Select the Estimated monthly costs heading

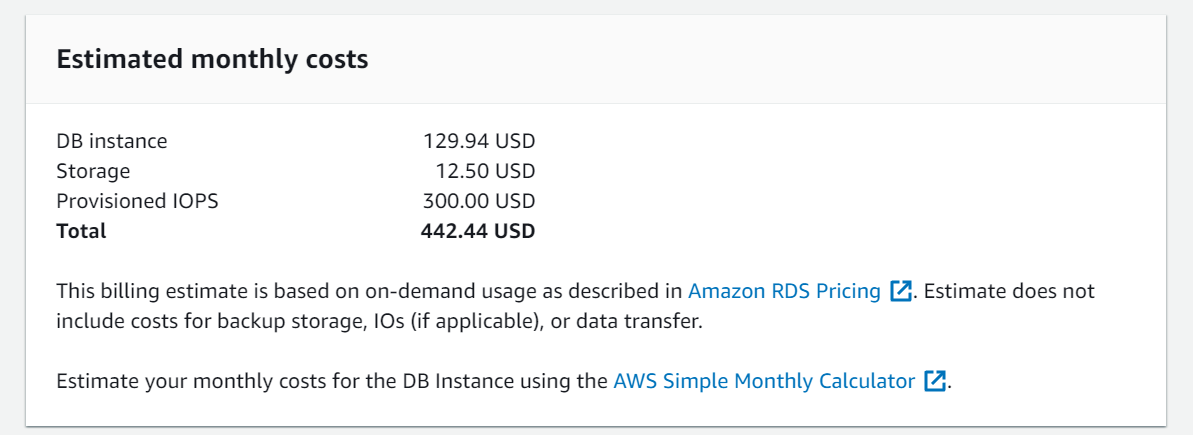coord(212,59)
